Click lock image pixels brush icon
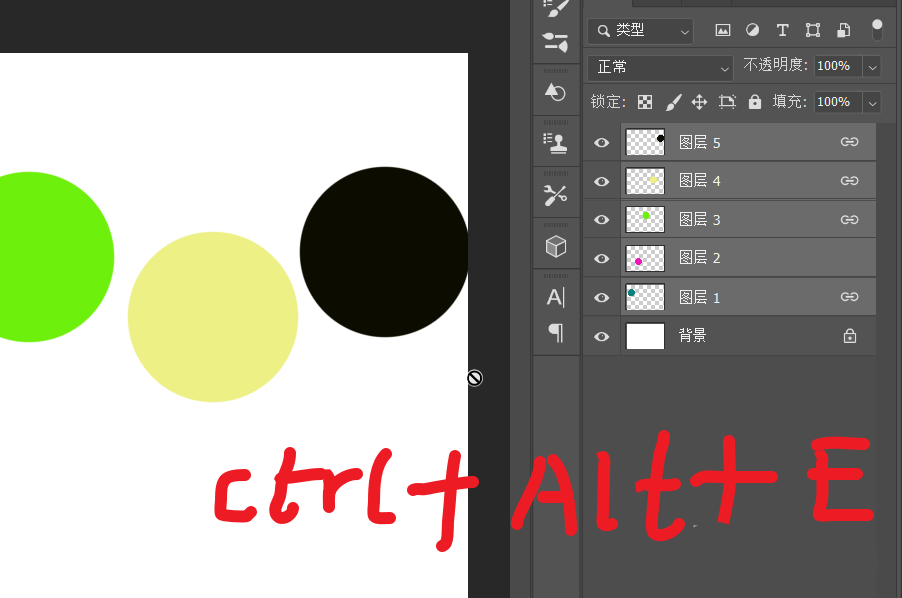 pos(673,102)
